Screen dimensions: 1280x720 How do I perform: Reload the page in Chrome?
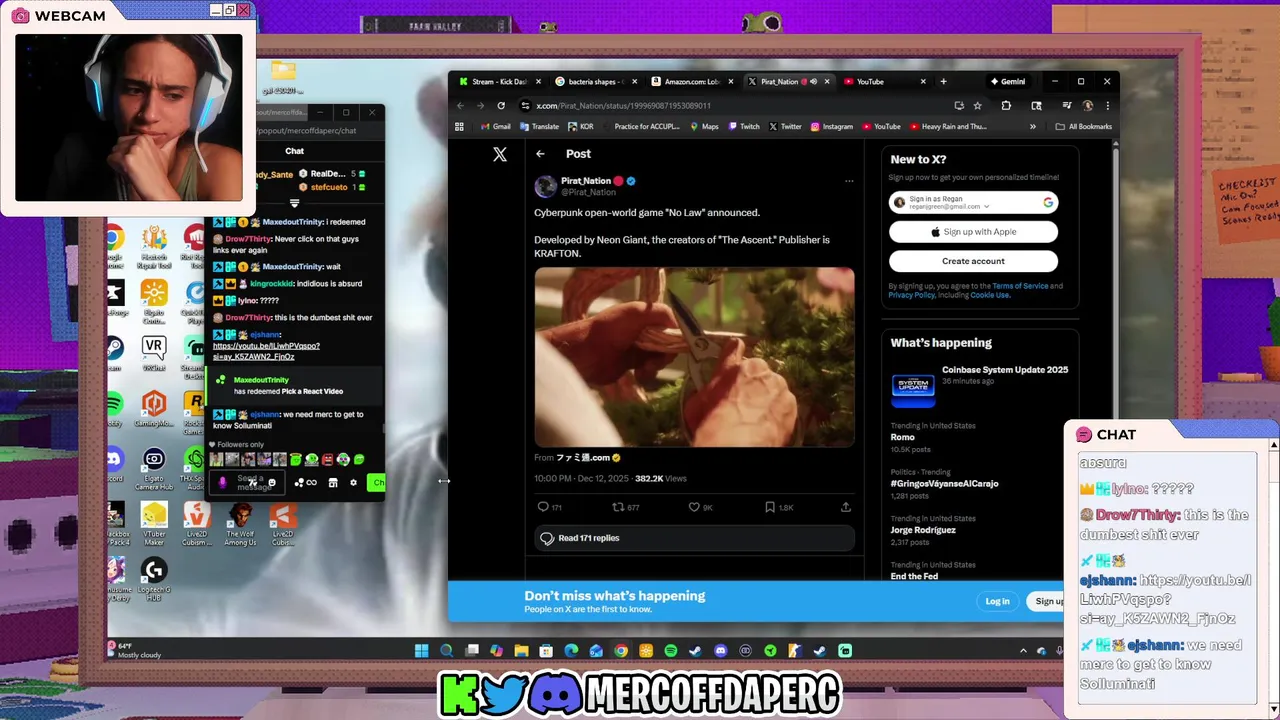click(501, 106)
